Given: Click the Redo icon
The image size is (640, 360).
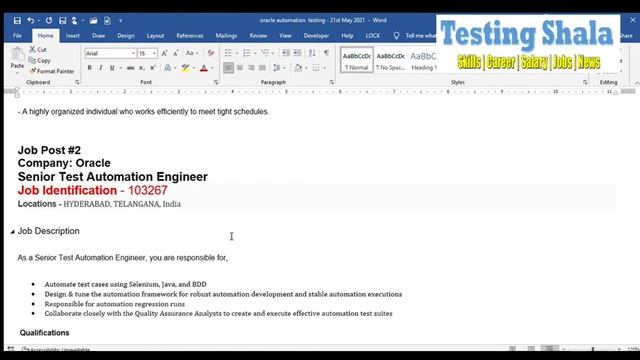Looking at the screenshot, I should [49, 20].
